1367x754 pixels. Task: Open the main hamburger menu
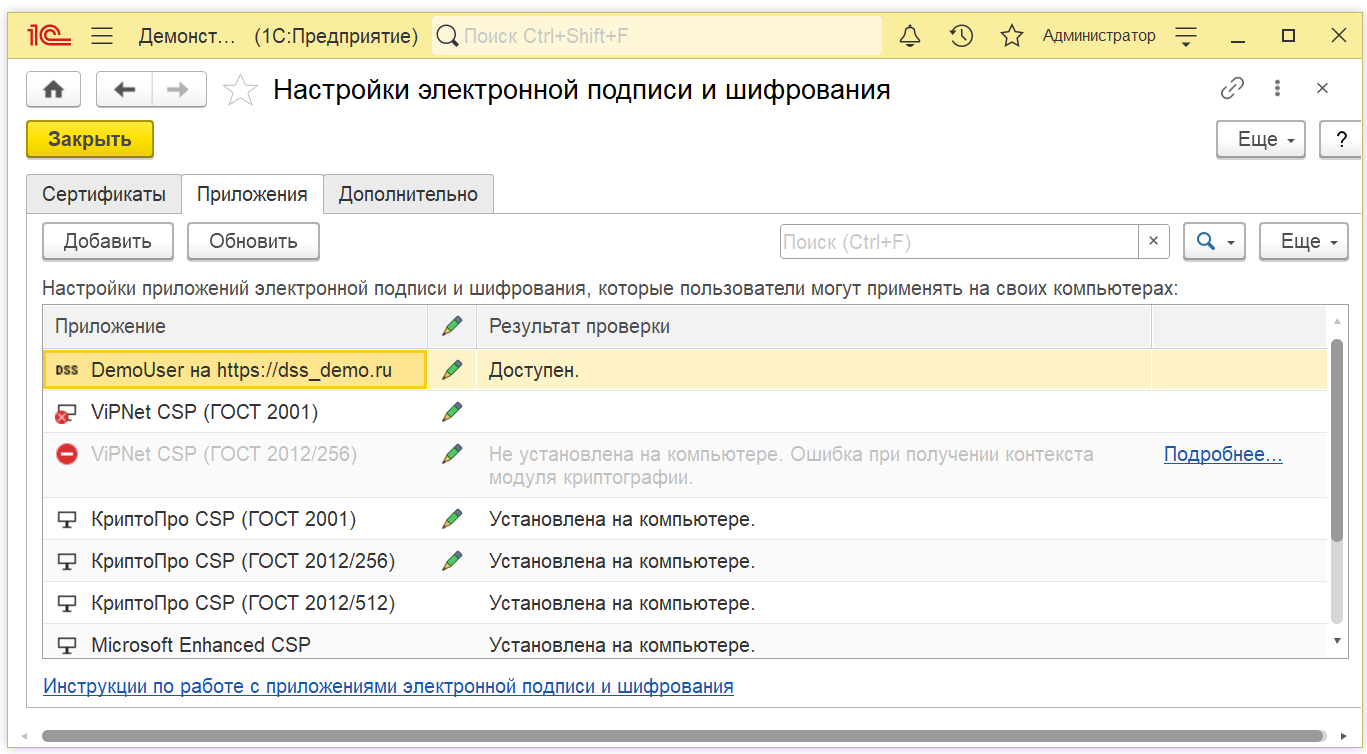[102, 36]
